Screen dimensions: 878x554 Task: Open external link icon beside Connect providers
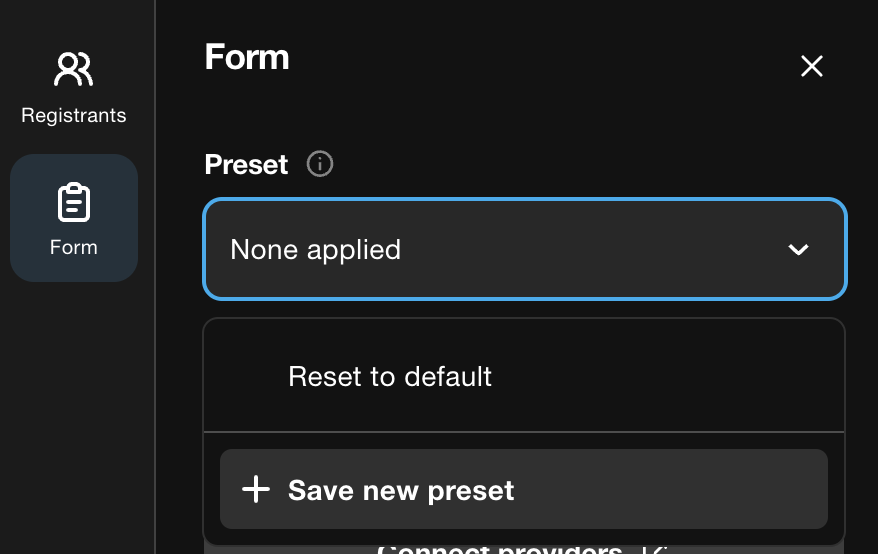pos(653,549)
